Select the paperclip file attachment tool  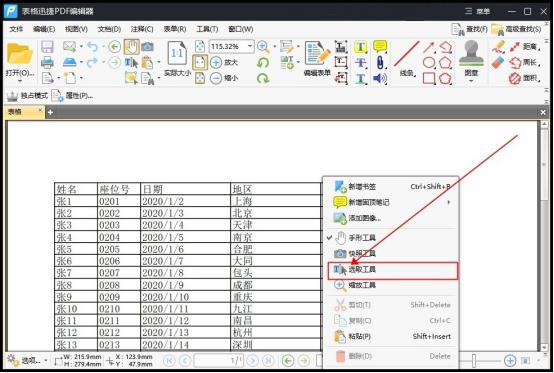380,63
